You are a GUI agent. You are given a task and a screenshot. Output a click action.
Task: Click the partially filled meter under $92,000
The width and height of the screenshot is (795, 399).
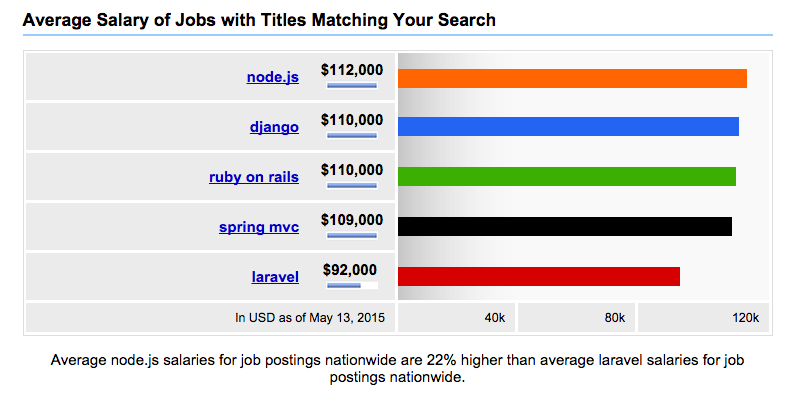pyautogui.click(x=352, y=285)
